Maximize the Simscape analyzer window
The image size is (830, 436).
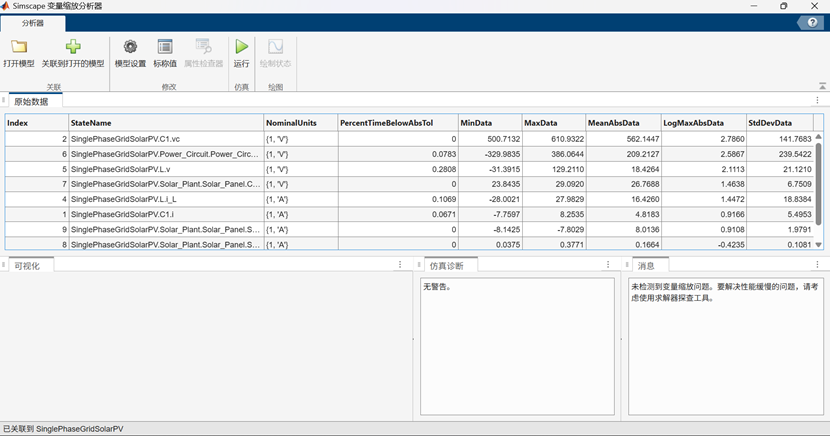click(x=784, y=6)
